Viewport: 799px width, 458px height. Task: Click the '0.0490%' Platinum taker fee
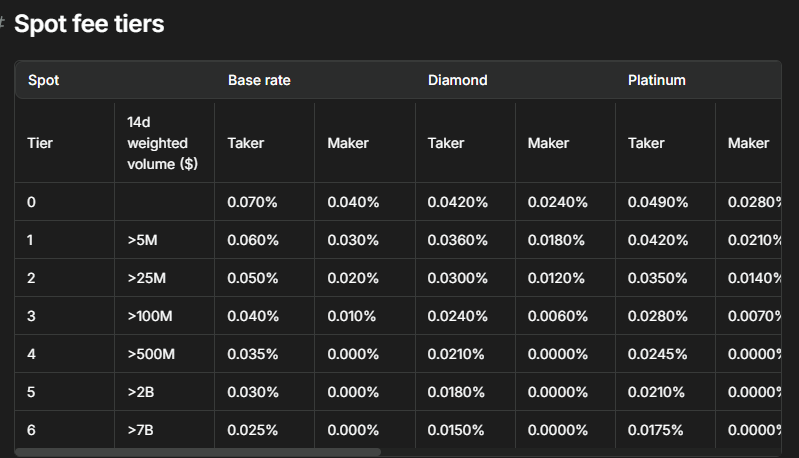point(658,202)
